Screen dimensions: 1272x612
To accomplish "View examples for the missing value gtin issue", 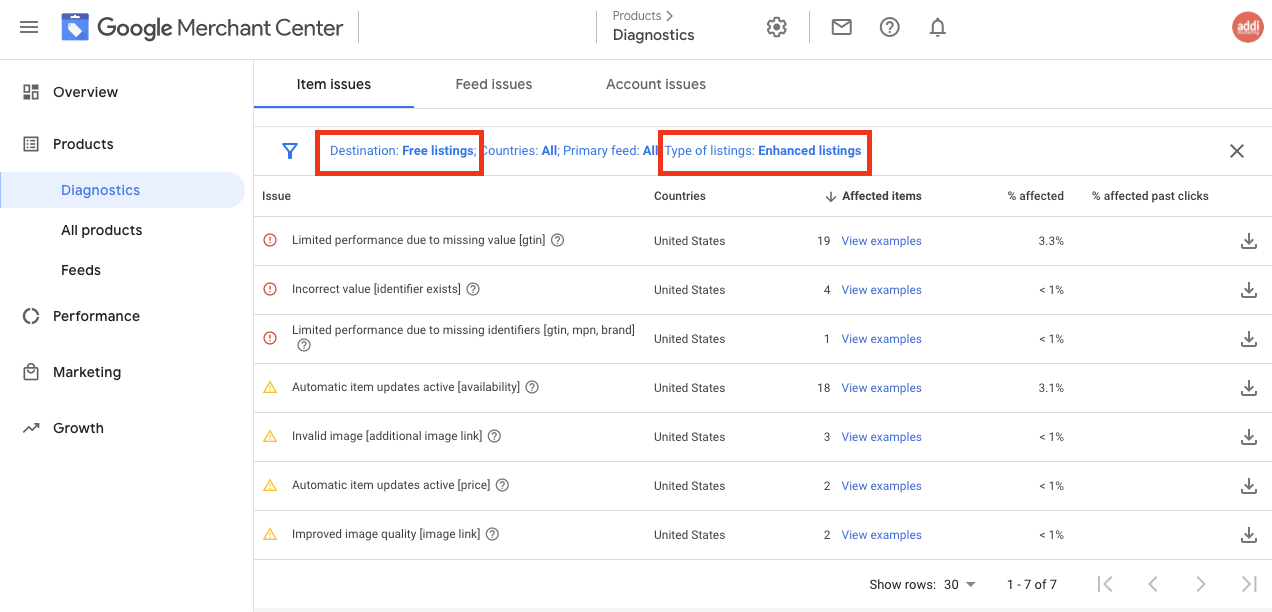I will click(881, 241).
